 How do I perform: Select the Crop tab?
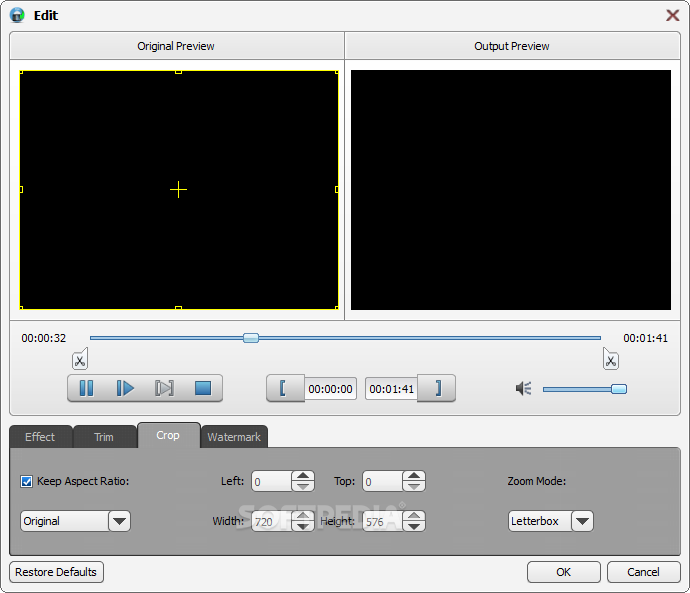[169, 435]
